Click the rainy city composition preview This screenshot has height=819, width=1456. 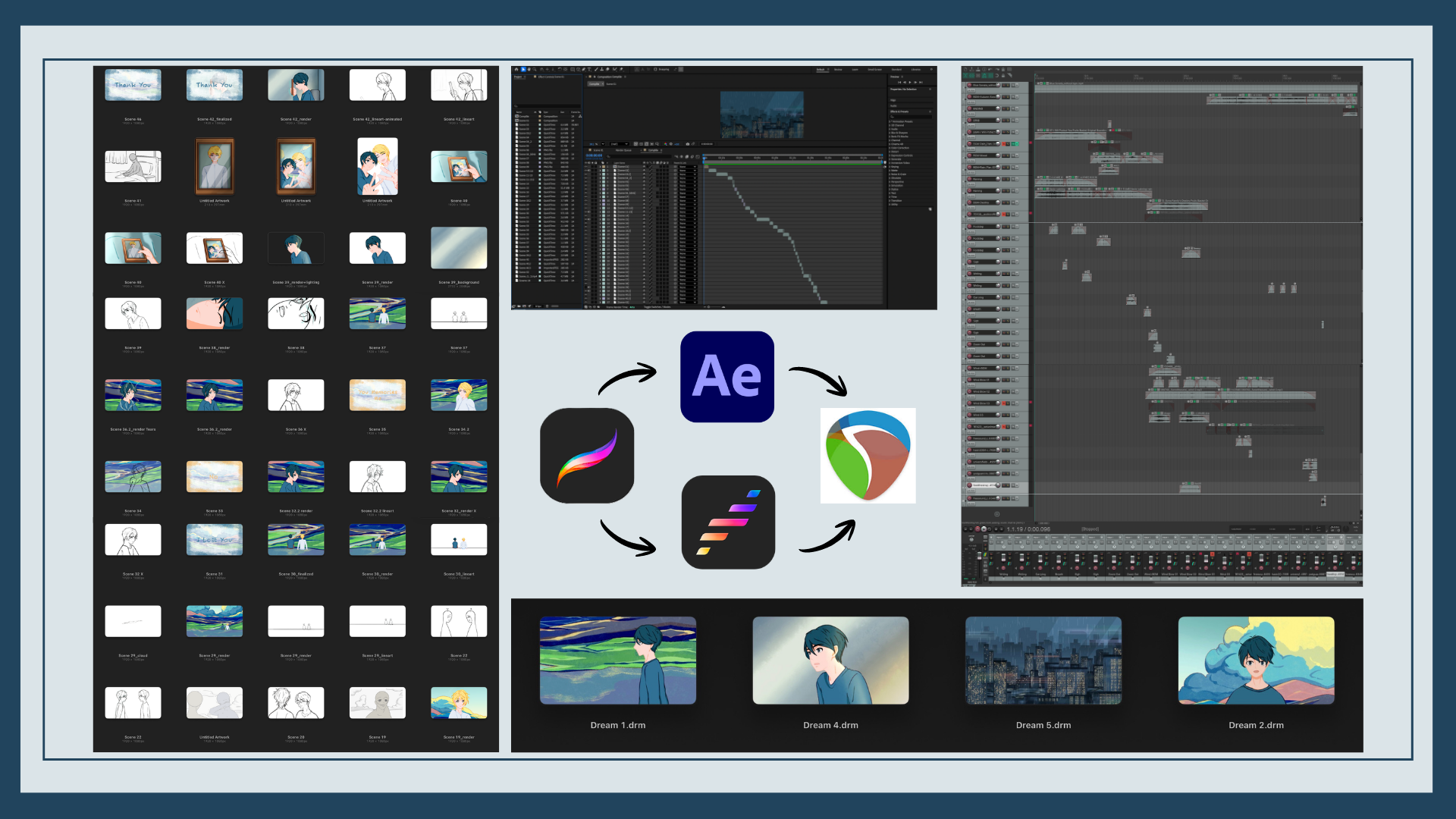(x=761, y=115)
